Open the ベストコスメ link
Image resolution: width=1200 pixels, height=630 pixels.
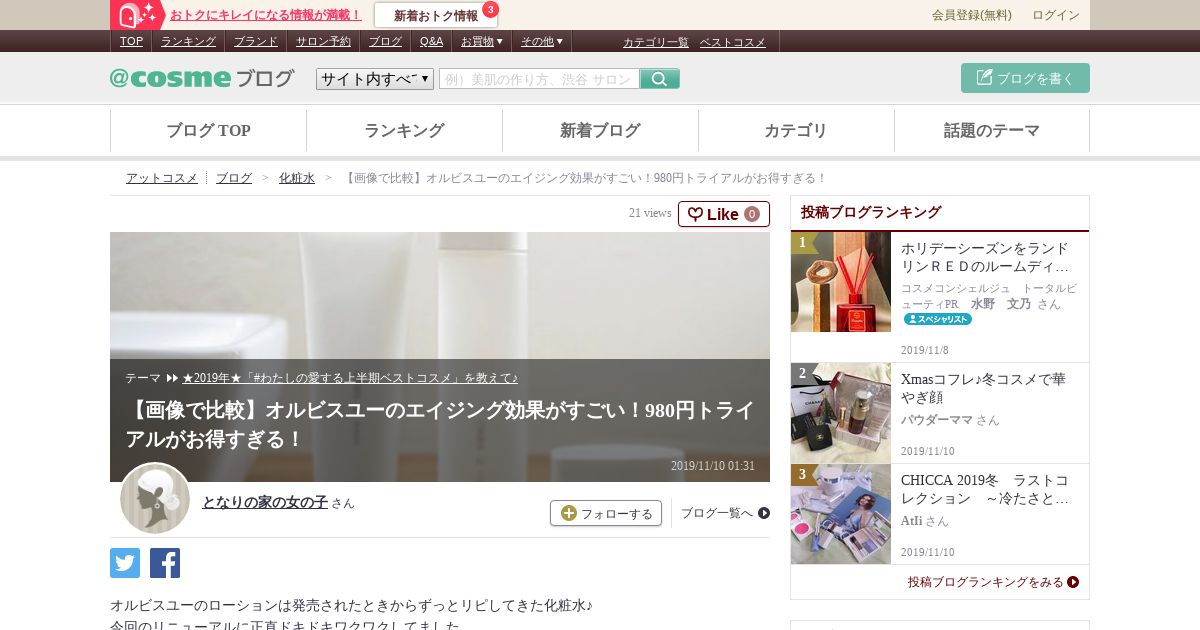coord(732,42)
